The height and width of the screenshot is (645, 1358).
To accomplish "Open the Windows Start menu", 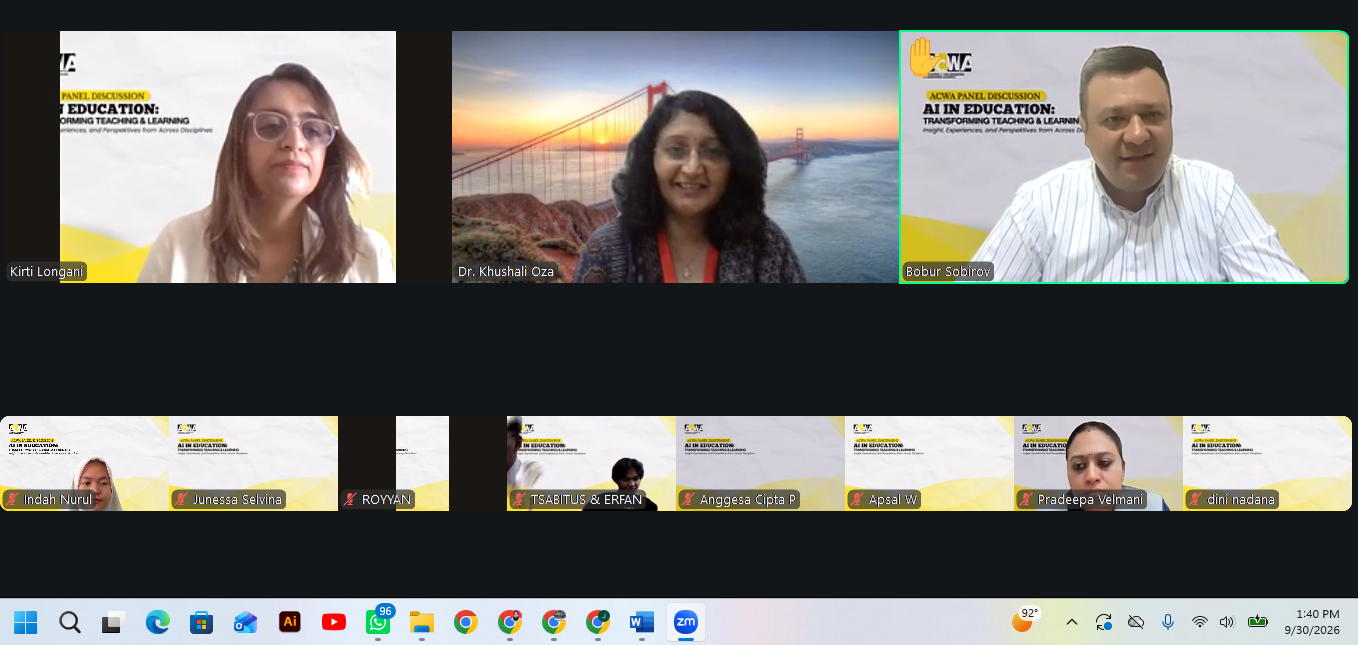I will (x=25, y=622).
